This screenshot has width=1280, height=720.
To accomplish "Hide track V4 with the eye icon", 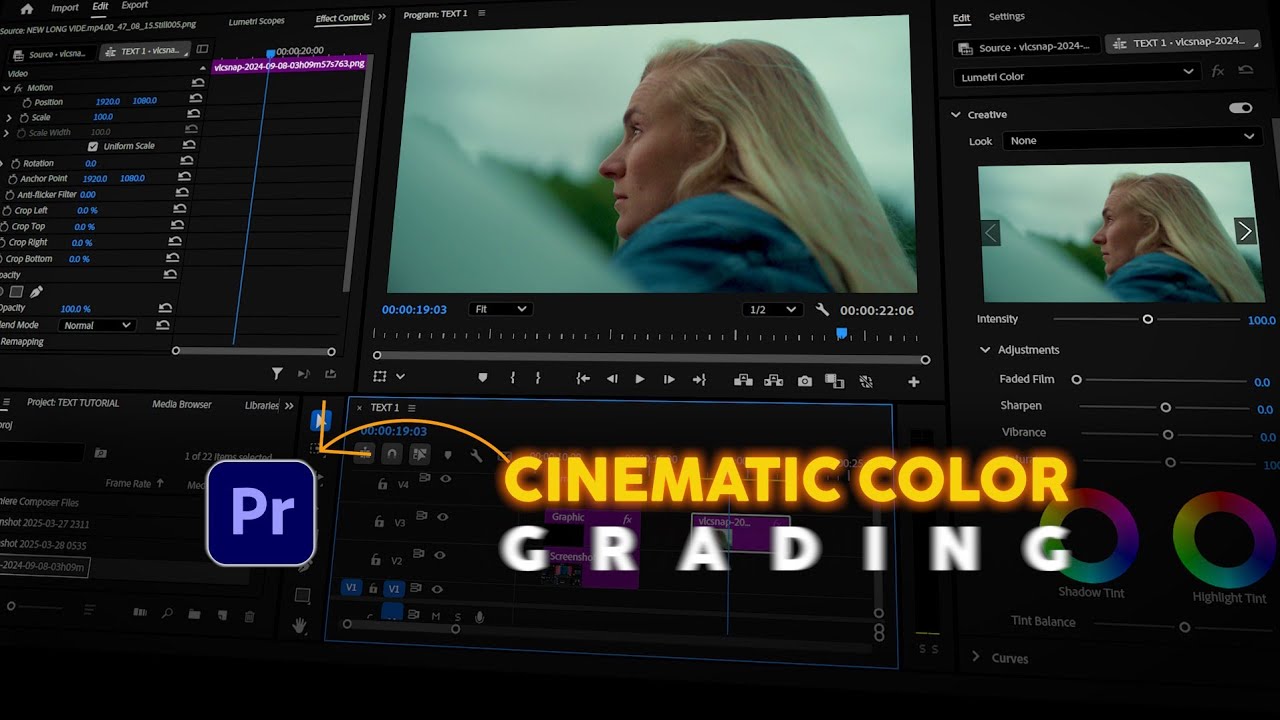I will (x=446, y=479).
